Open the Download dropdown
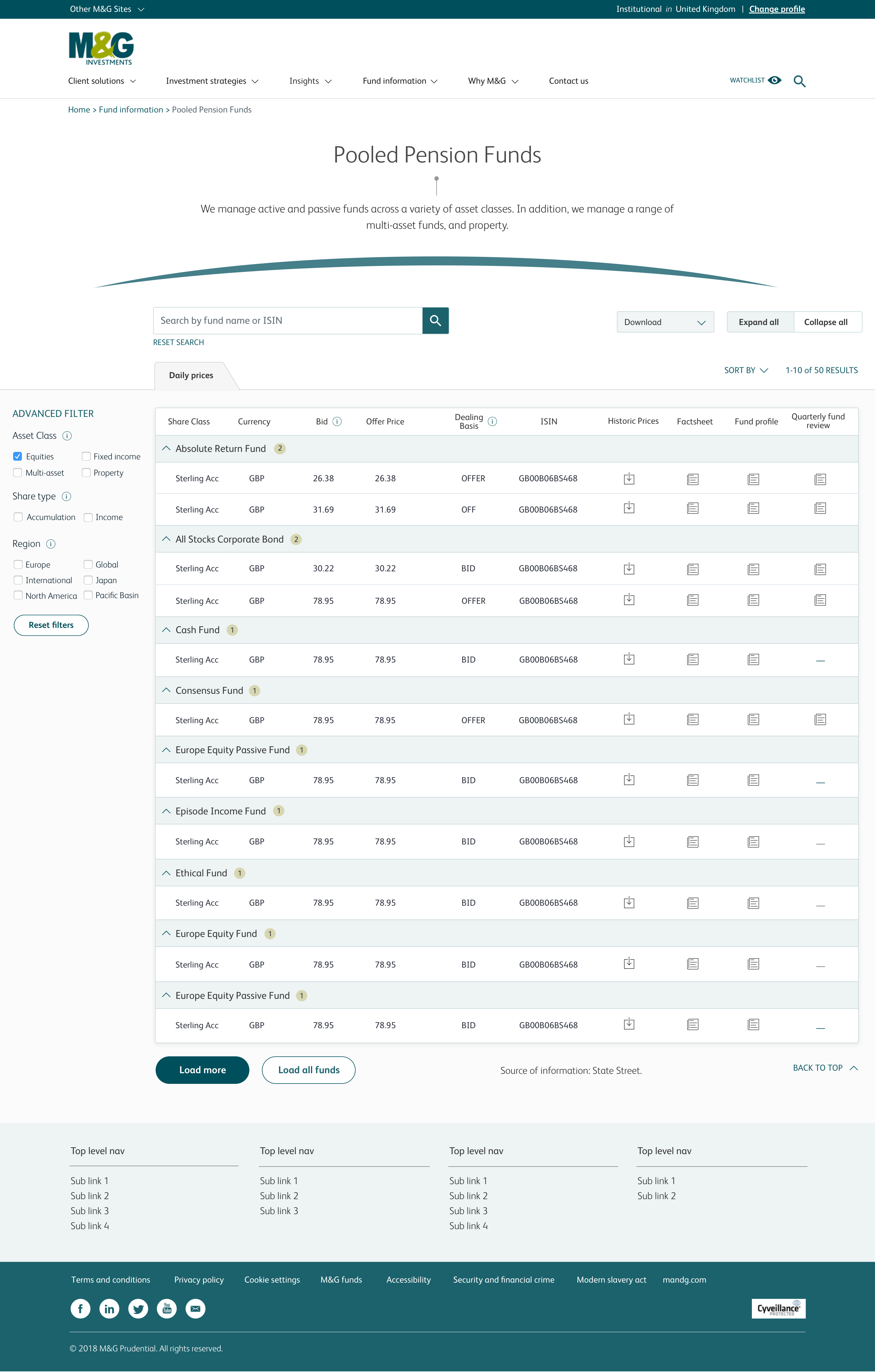The width and height of the screenshot is (875, 1372). [665, 323]
